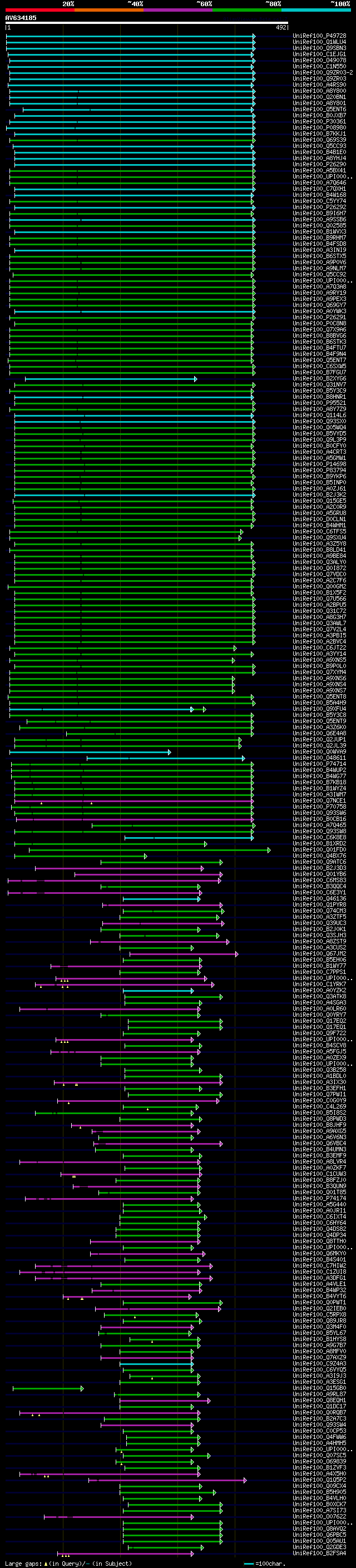
Task: Click the UniRef100_P30361 hit label
Action: click(319, 122)
